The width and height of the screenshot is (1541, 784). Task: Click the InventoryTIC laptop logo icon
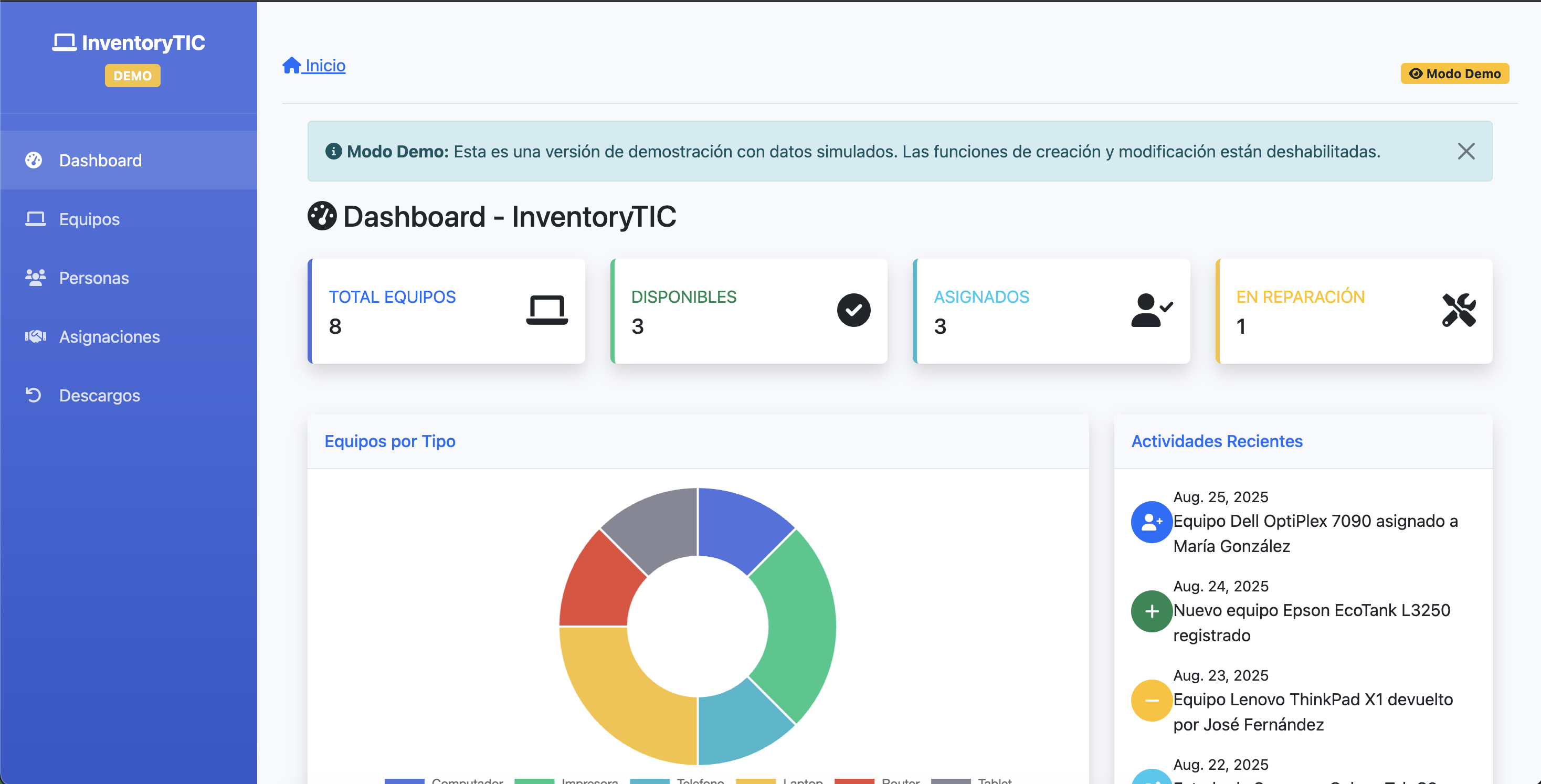coord(64,43)
